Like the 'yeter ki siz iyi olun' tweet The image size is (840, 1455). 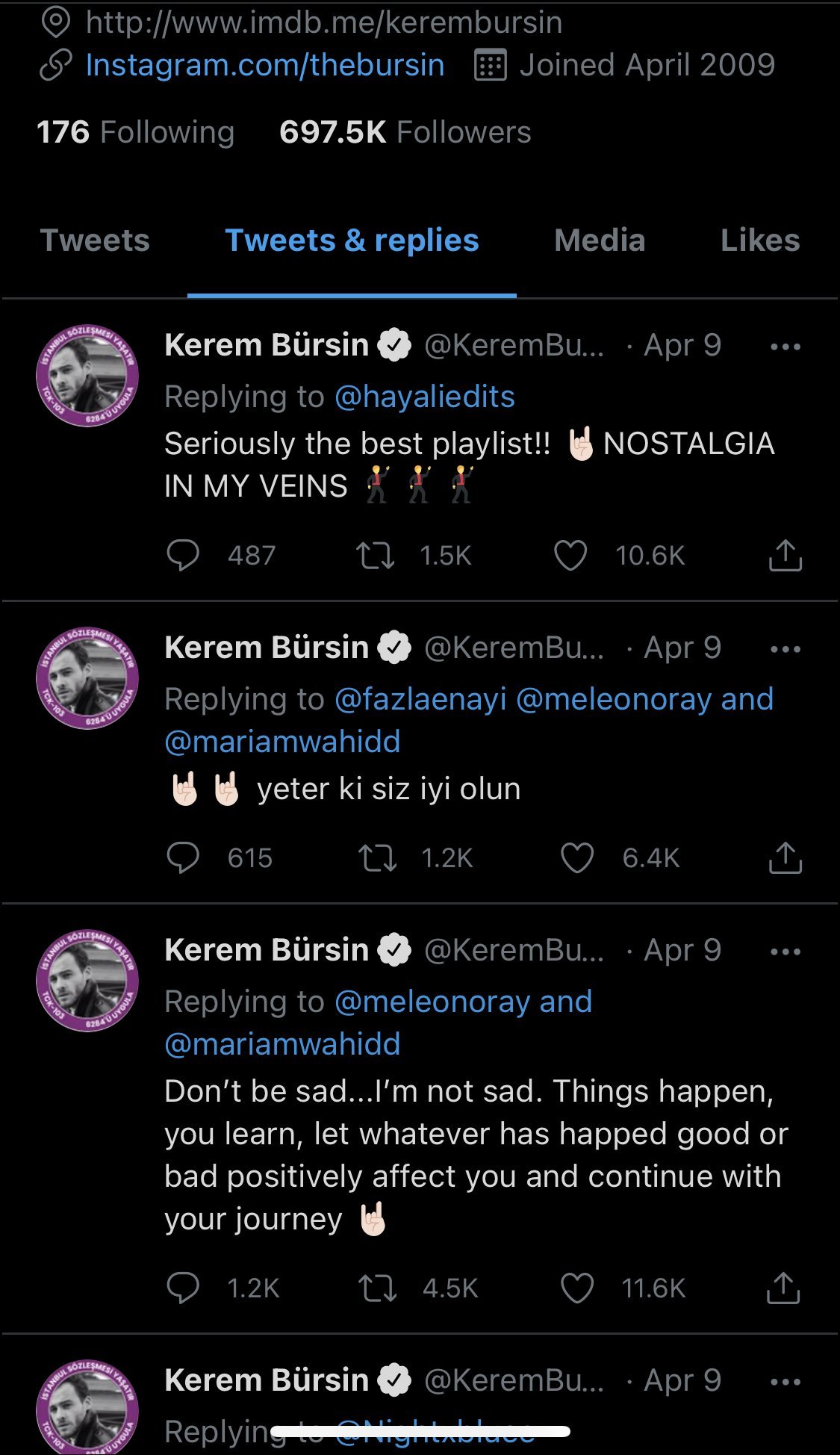(x=577, y=858)
